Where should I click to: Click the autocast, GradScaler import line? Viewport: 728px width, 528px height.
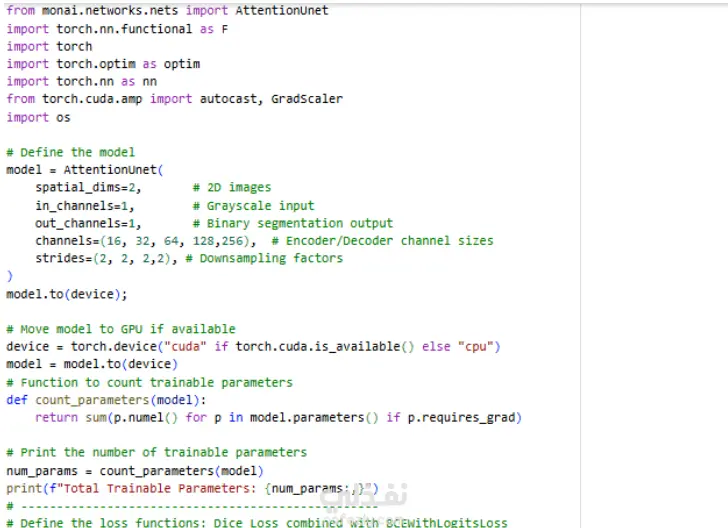click(175, 99)
